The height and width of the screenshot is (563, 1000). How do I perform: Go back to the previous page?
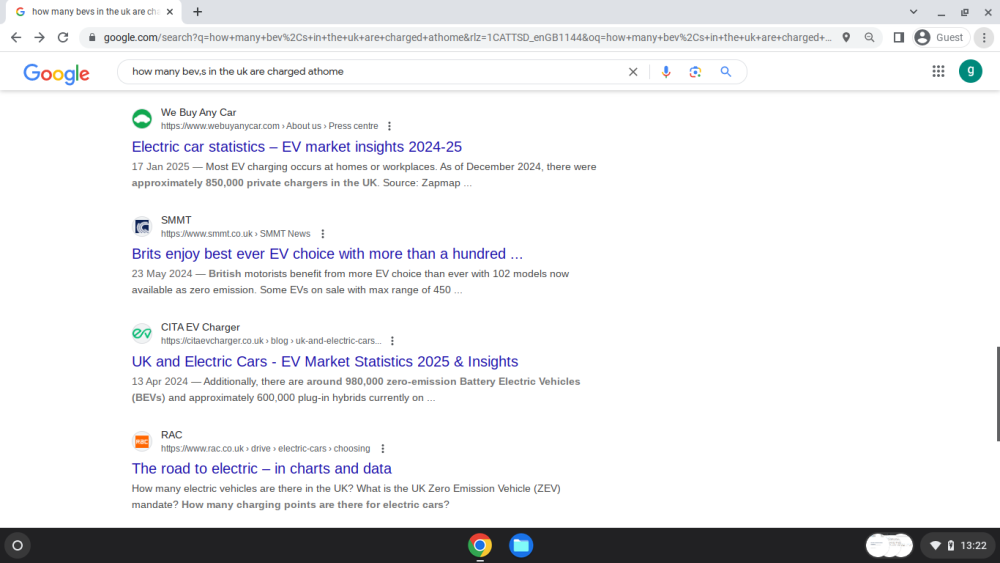(16, 38)
